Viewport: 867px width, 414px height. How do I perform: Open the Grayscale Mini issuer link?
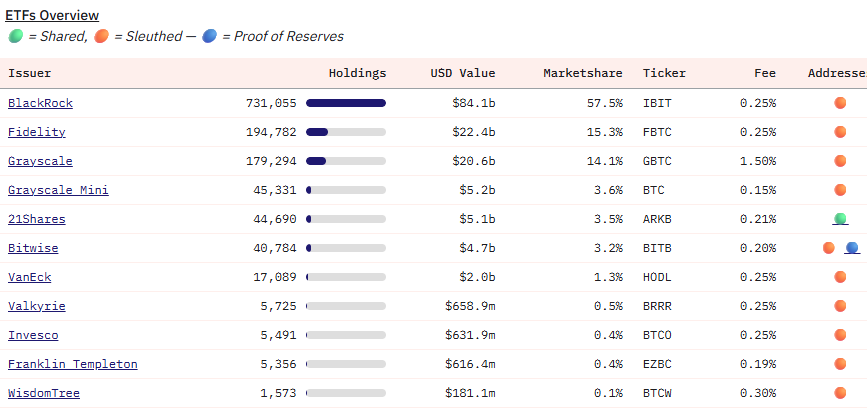click(58, 190)
